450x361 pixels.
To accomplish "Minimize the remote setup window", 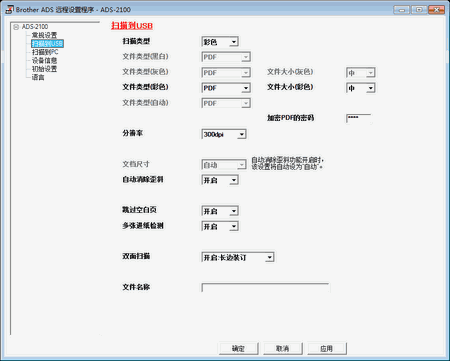I will click(402, 10).
